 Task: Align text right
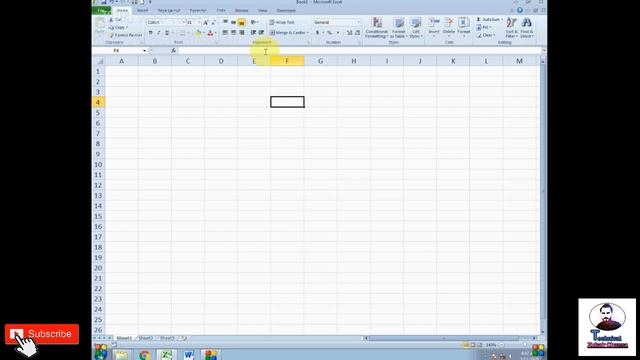(242, 33)
